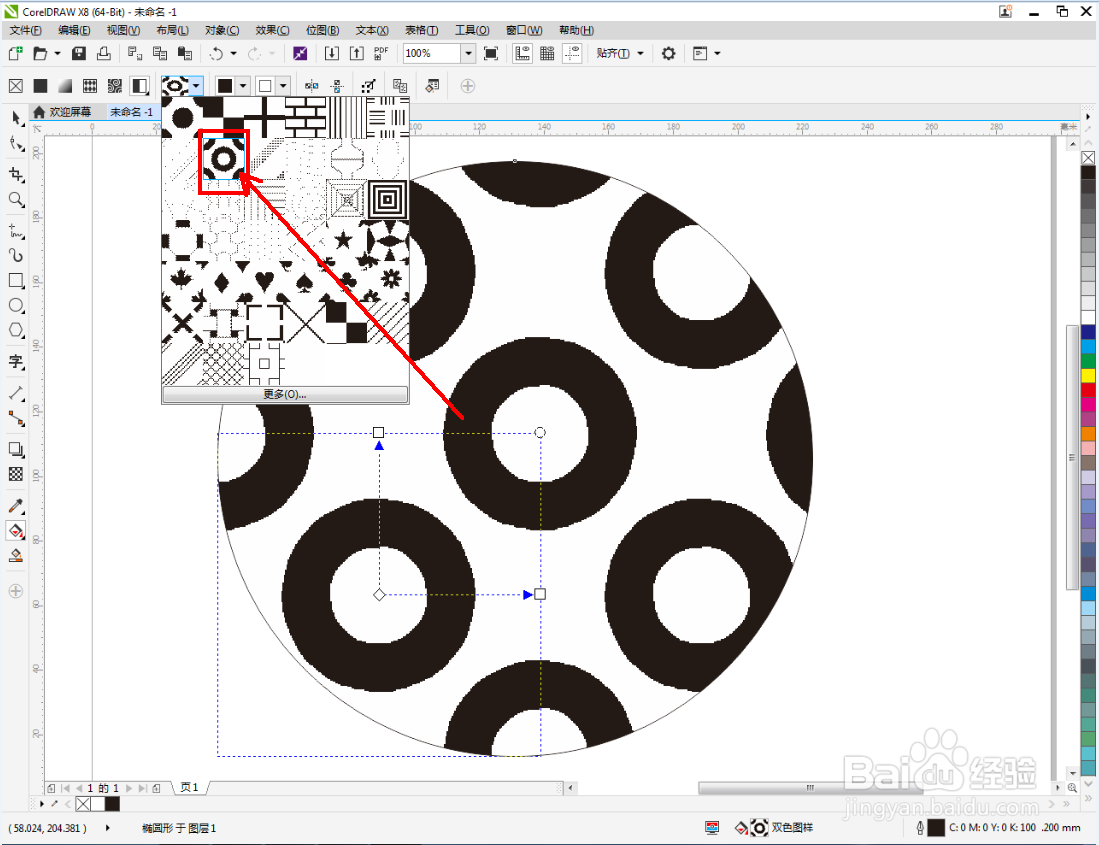Image resolution: width=1099 pixels, height=845 pixels.
Task: Select the Freehand drawing tool
Action: [x=15, y=231]
